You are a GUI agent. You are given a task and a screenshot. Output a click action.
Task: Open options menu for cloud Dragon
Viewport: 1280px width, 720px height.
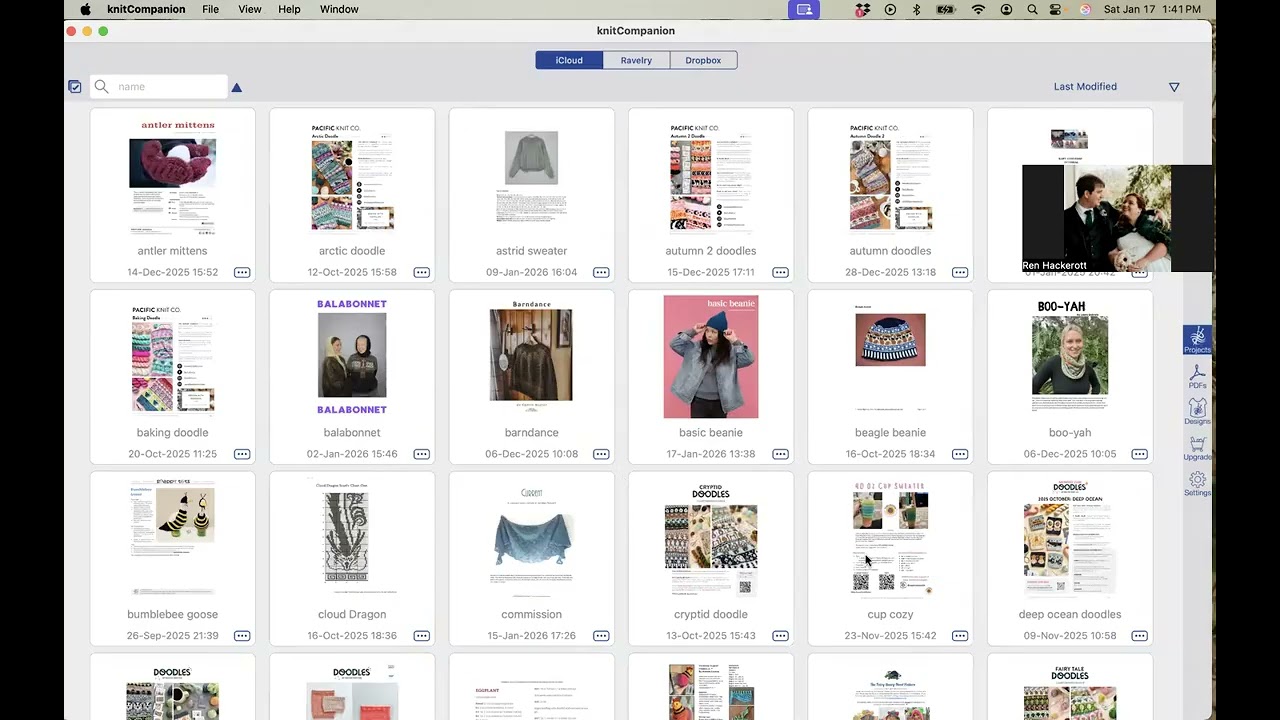tap(421, 636)
